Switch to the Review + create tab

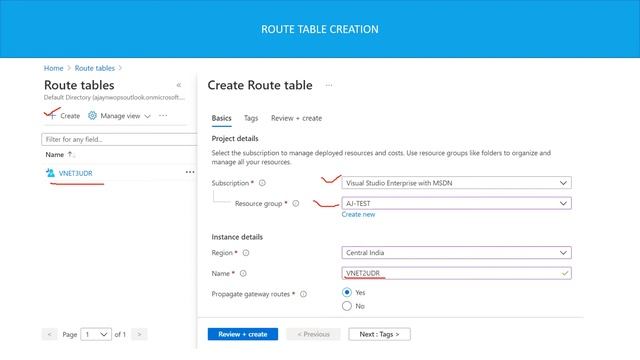[296, 118]
